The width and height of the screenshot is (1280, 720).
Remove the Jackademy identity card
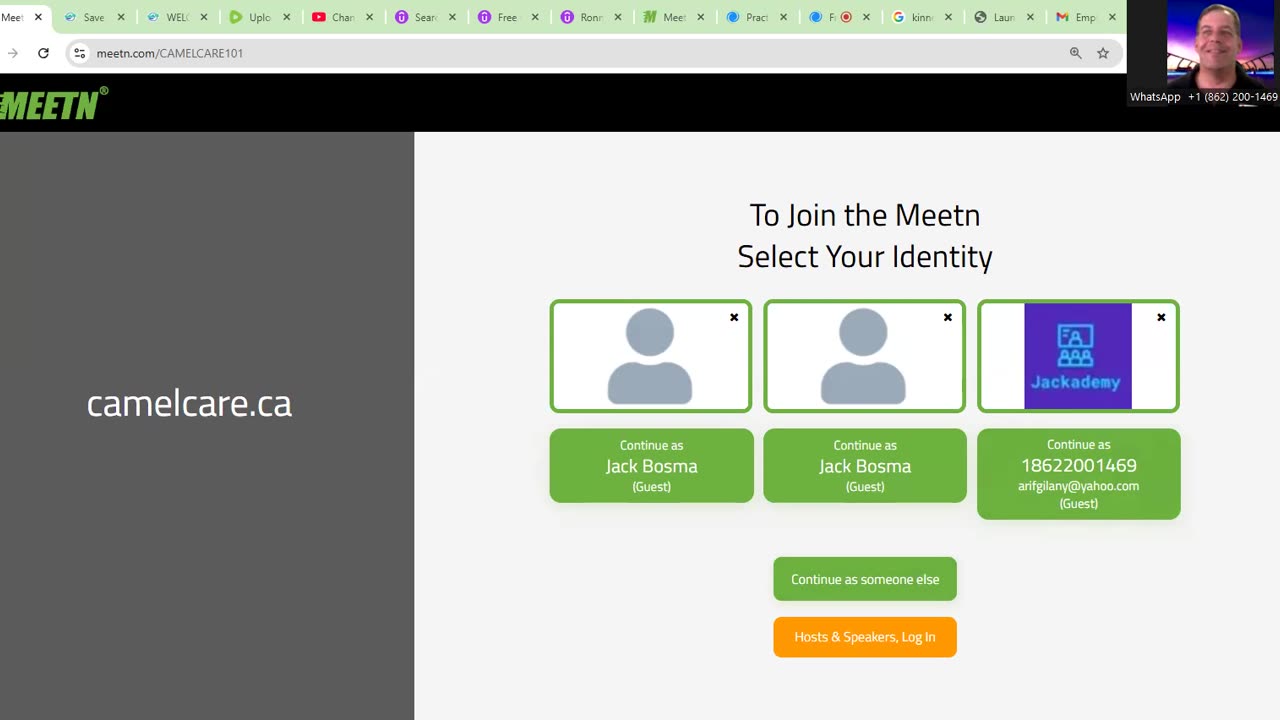tap(1161, 318)
